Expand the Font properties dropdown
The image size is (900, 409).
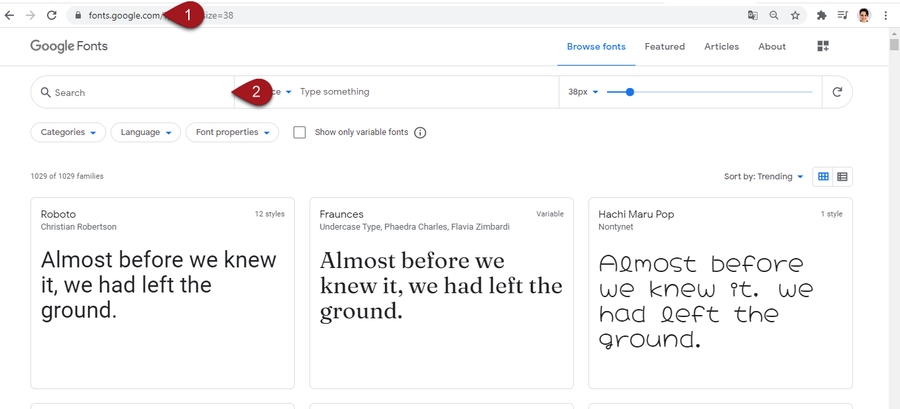(x=232, y=132)
